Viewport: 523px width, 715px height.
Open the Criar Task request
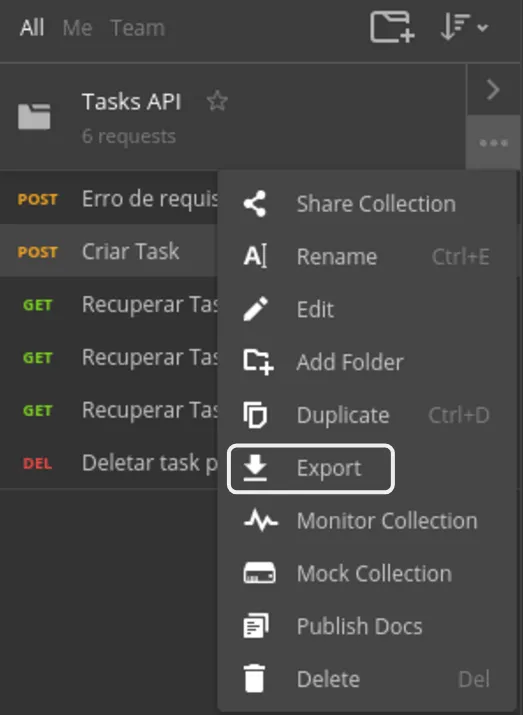109,251
